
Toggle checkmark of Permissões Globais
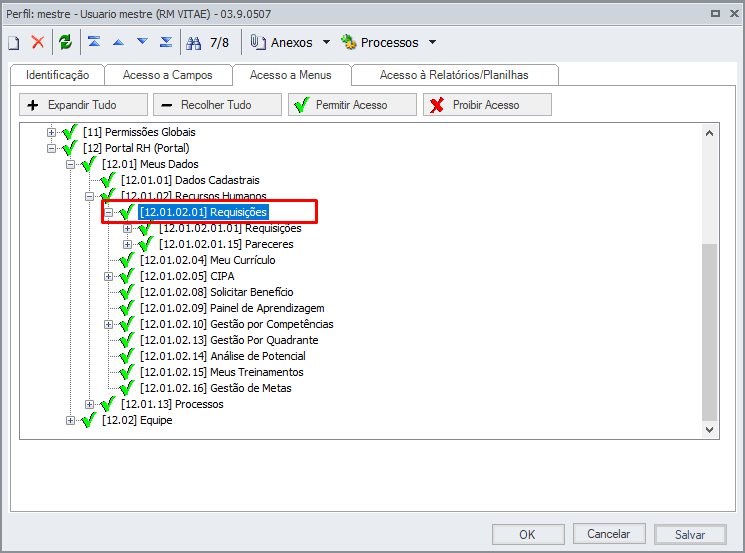70,132
